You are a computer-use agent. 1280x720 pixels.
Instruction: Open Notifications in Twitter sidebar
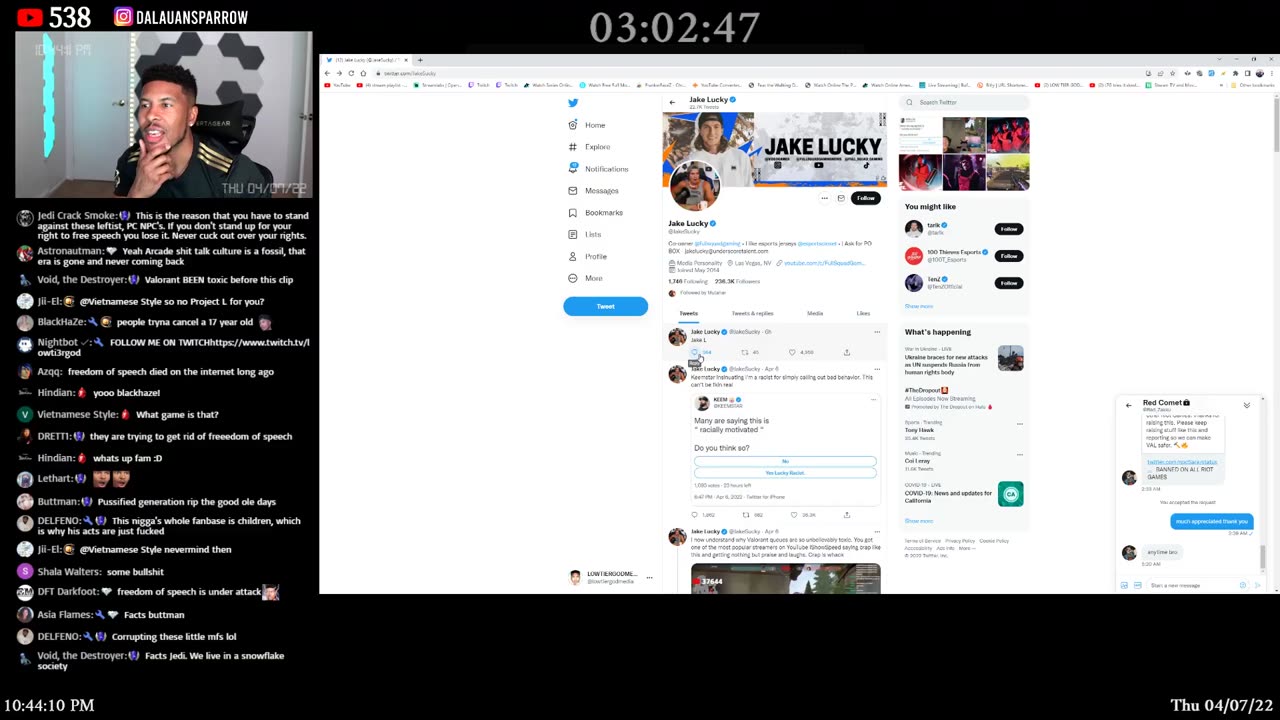point(598,169)
